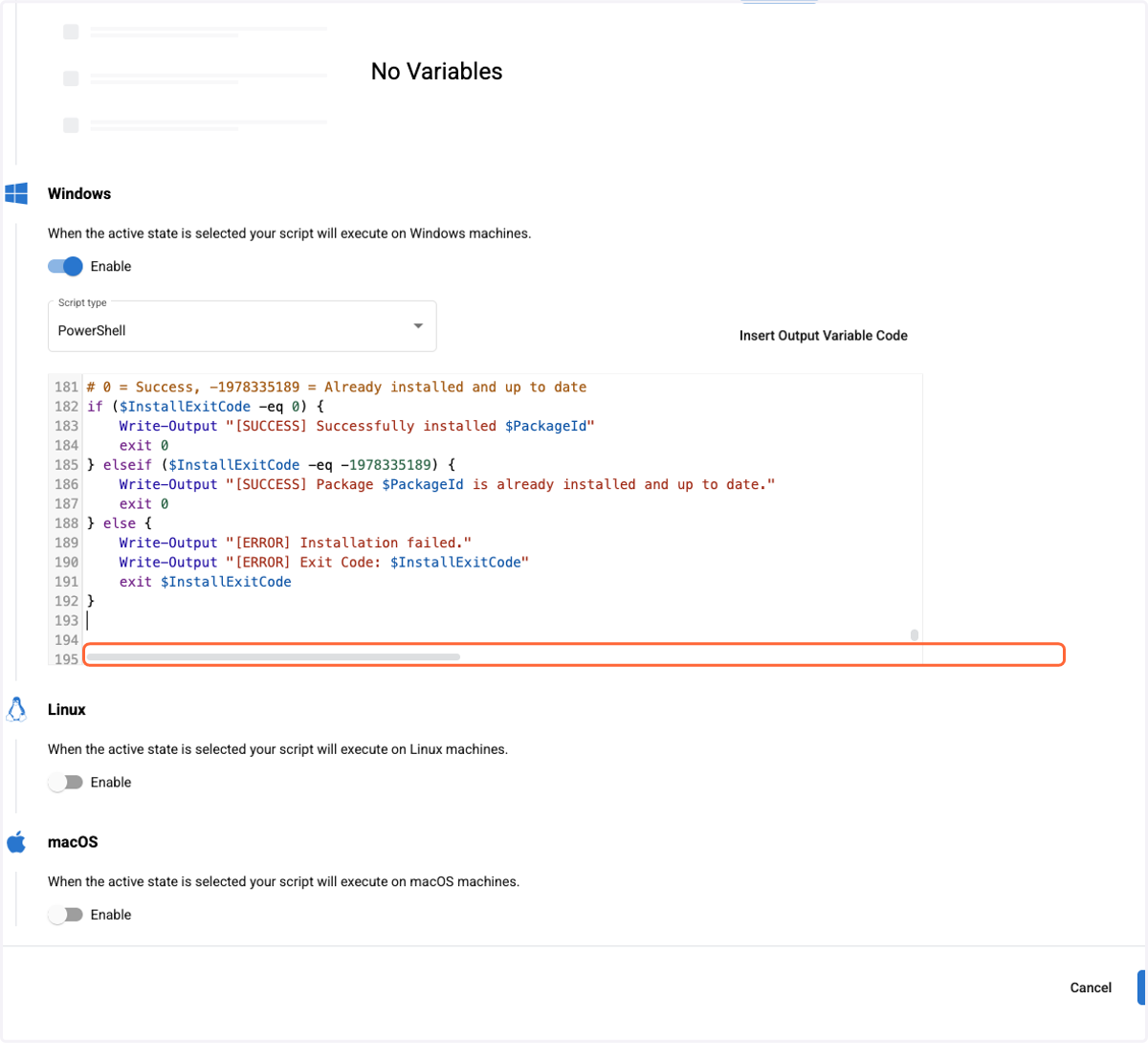
Task: Click line number 194 in gutter
Action: (x=66, y=640)
